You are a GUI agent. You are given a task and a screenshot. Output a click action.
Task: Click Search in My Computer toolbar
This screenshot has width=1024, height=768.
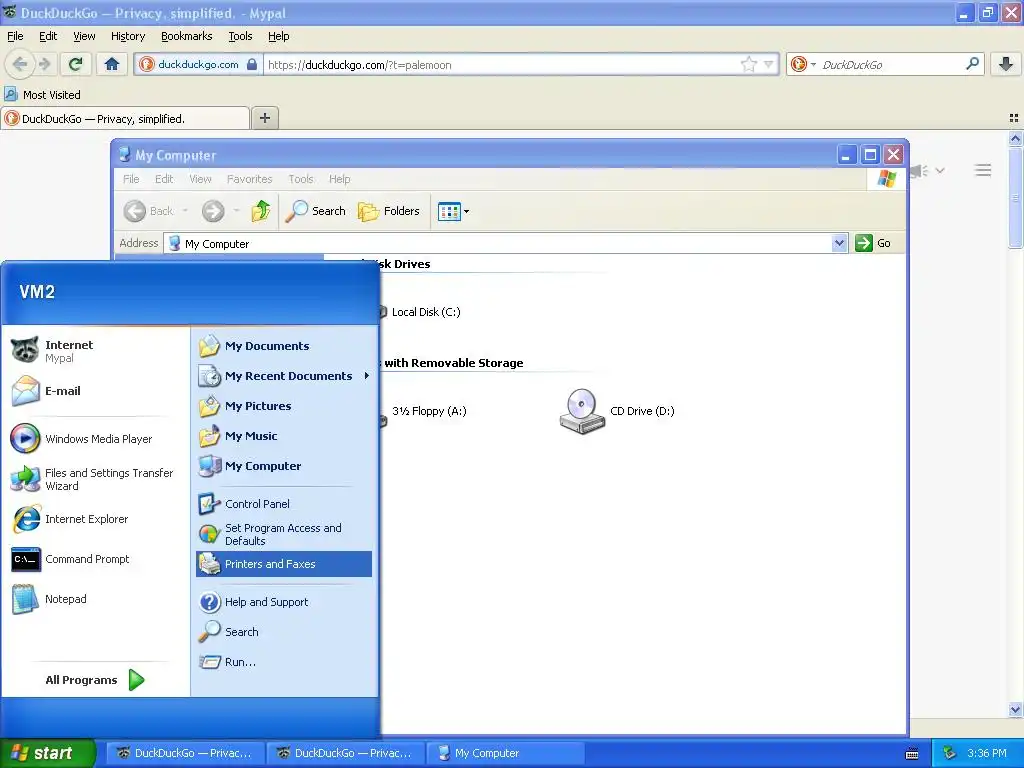coord(315,211)
